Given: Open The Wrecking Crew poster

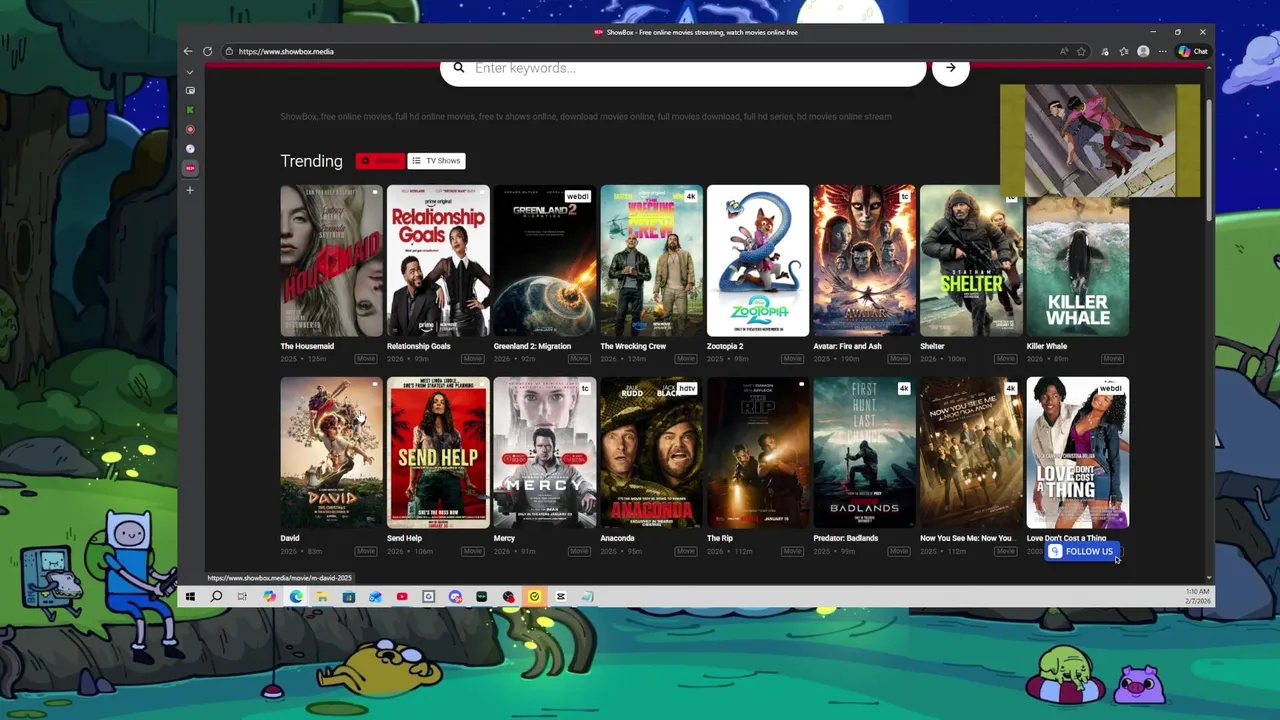Looking at the screenshot, I should click(x=651, y=261).
